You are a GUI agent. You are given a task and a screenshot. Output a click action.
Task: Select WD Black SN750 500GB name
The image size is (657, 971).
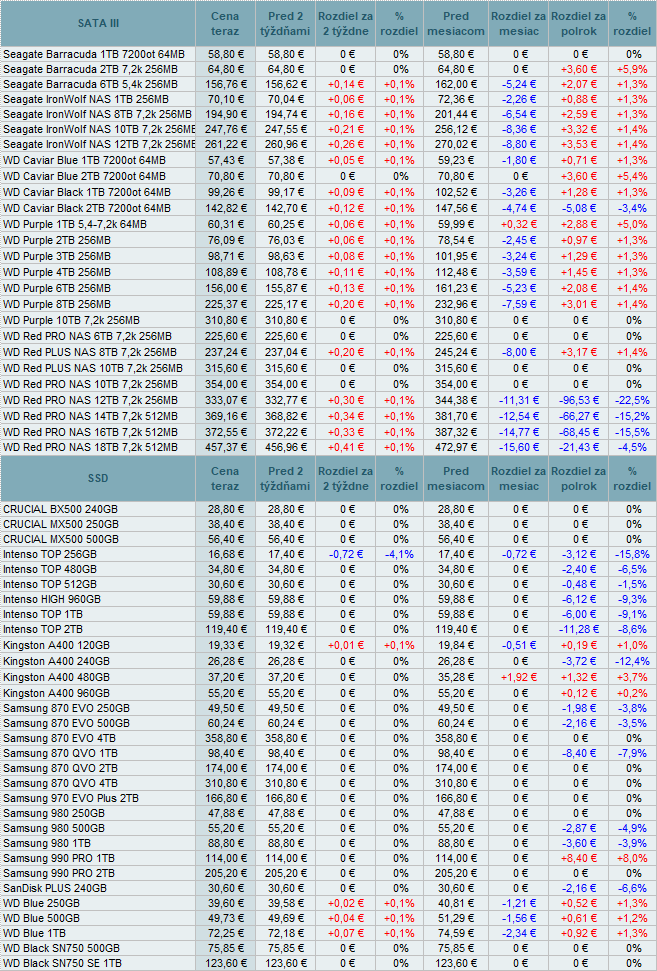(x=61, y=949)
